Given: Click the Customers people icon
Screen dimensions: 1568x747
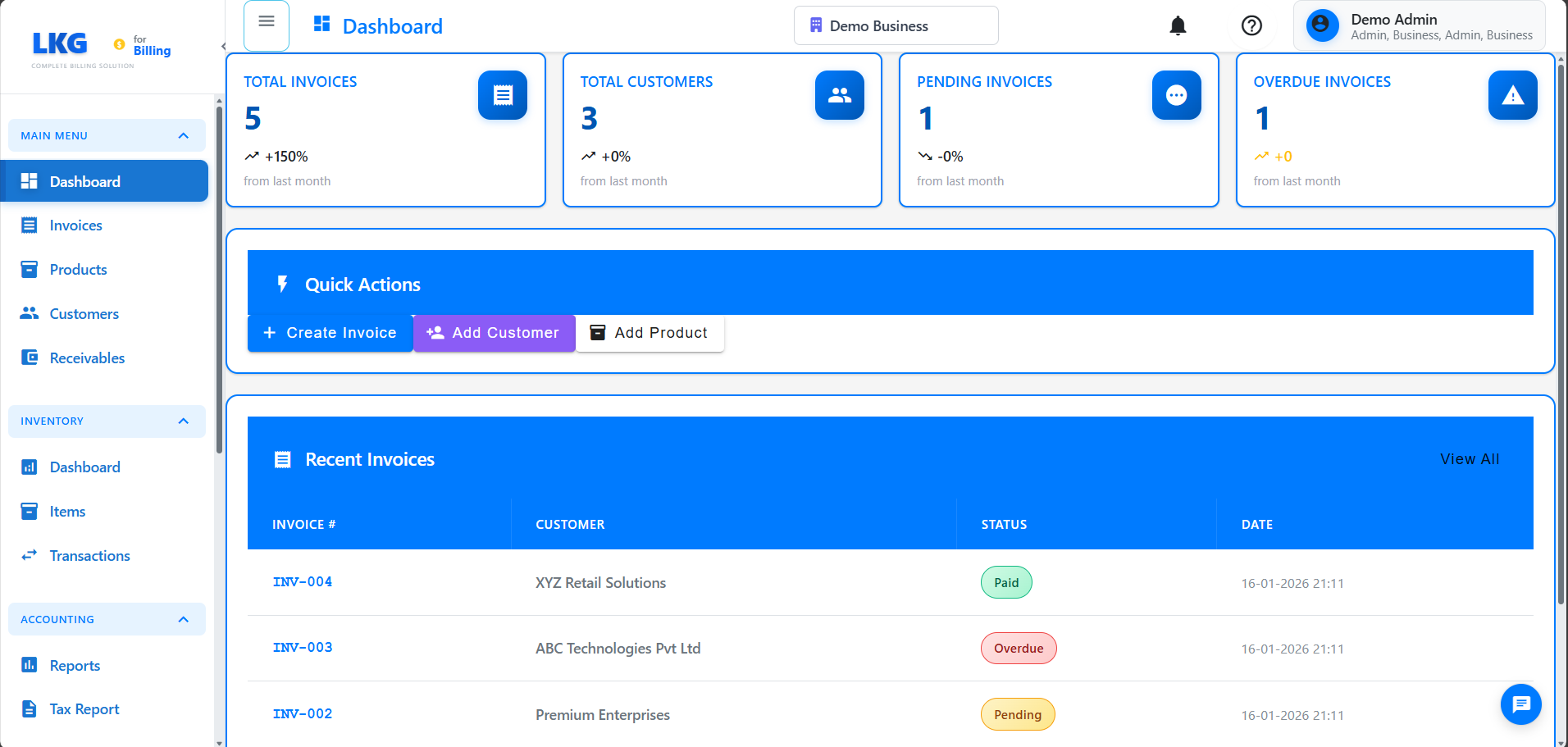Looking at the screenshot, I should click(30, 313).
